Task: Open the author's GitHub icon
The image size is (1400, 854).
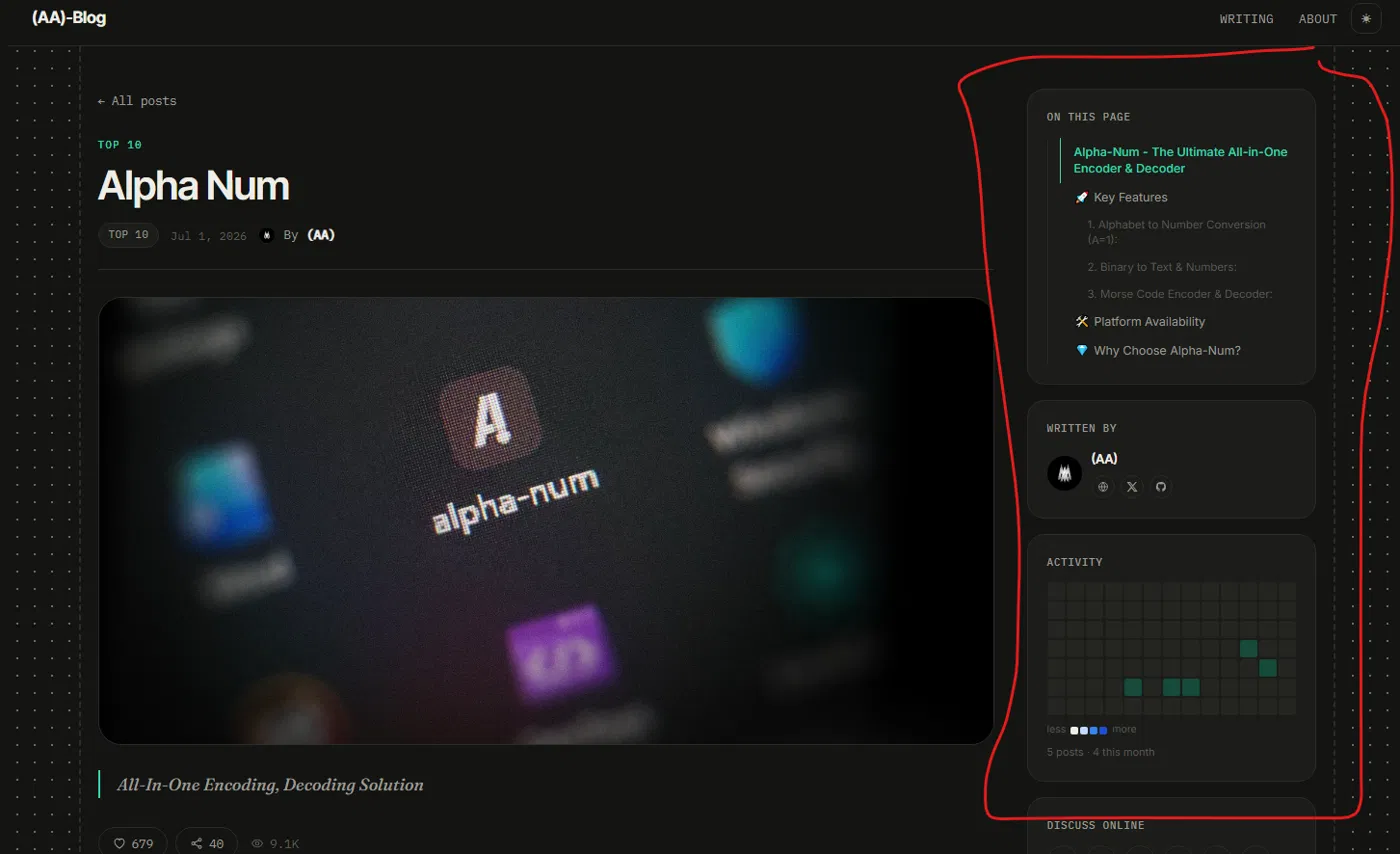Action: [1161, 487]
